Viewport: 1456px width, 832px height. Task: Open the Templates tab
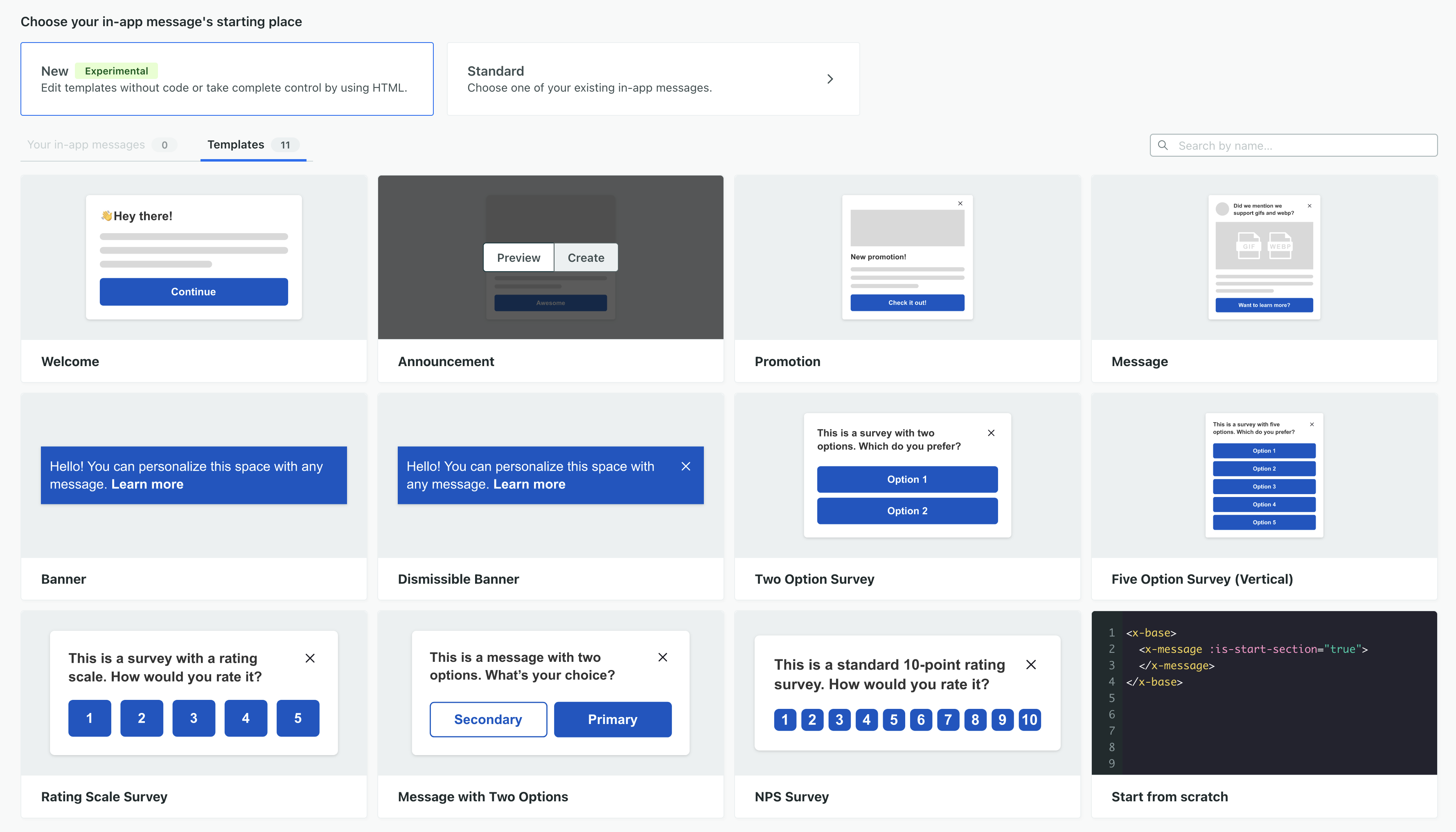click(253, 144)
